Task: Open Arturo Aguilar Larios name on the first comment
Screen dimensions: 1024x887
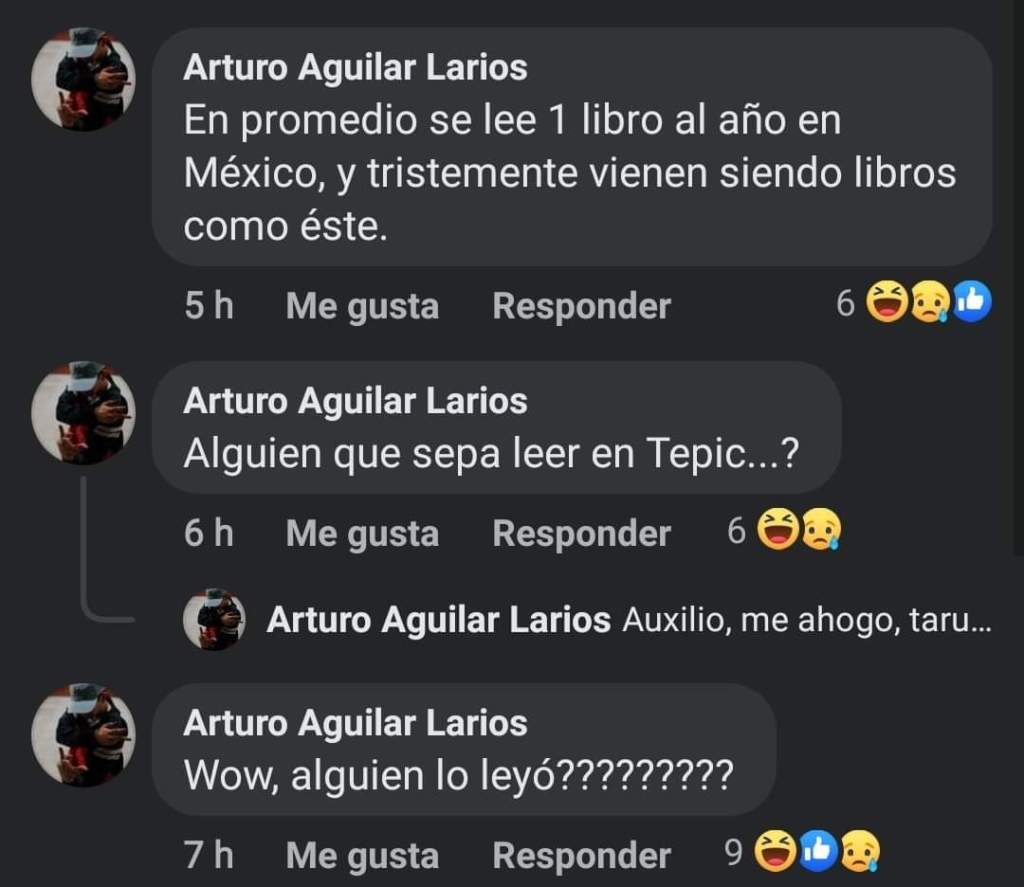Action: click(355, 67)
